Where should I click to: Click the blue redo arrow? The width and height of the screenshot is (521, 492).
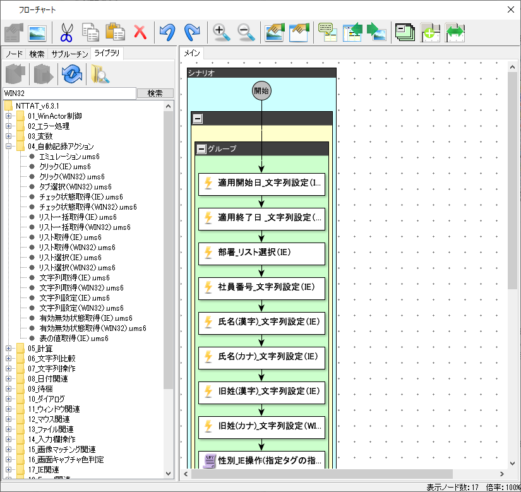[192, 33]
